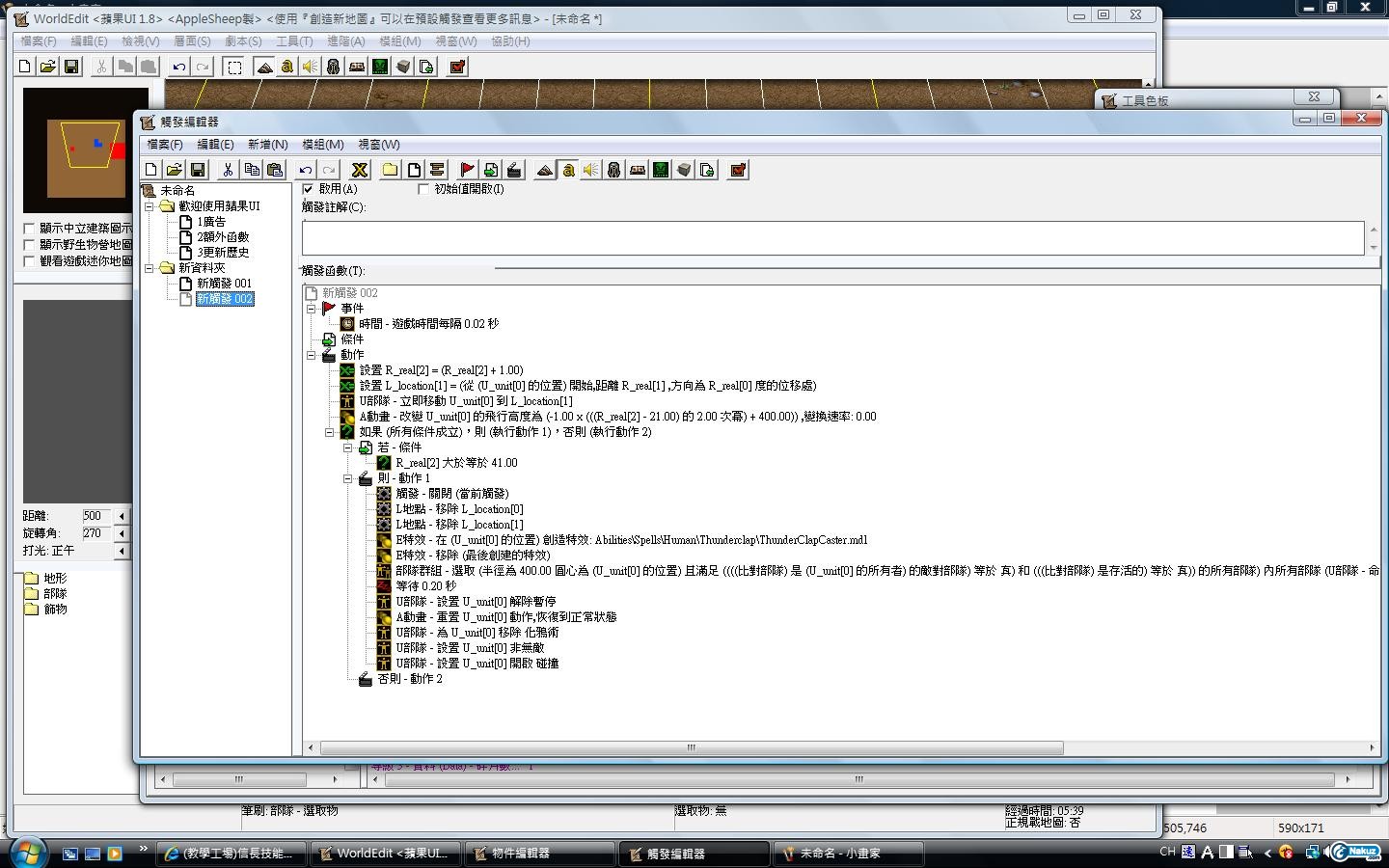Create a new category folder in Trigger Editor
Viewport: 1389px width, 868px height.
click(x=390, y=170)
